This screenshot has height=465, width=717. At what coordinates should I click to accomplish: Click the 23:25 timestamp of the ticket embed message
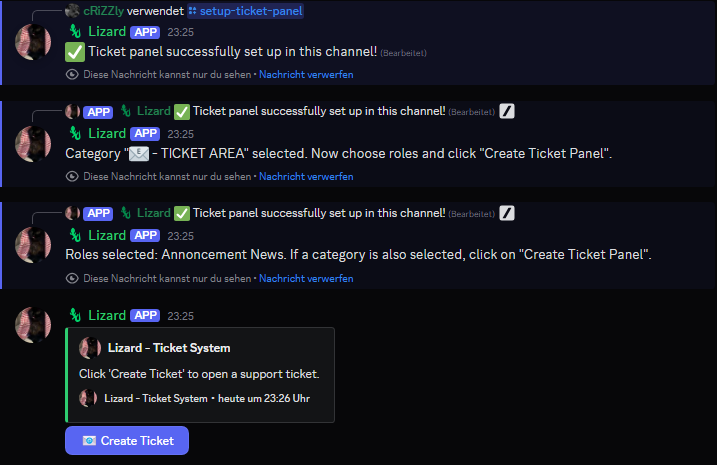click(x=180, y=316)
